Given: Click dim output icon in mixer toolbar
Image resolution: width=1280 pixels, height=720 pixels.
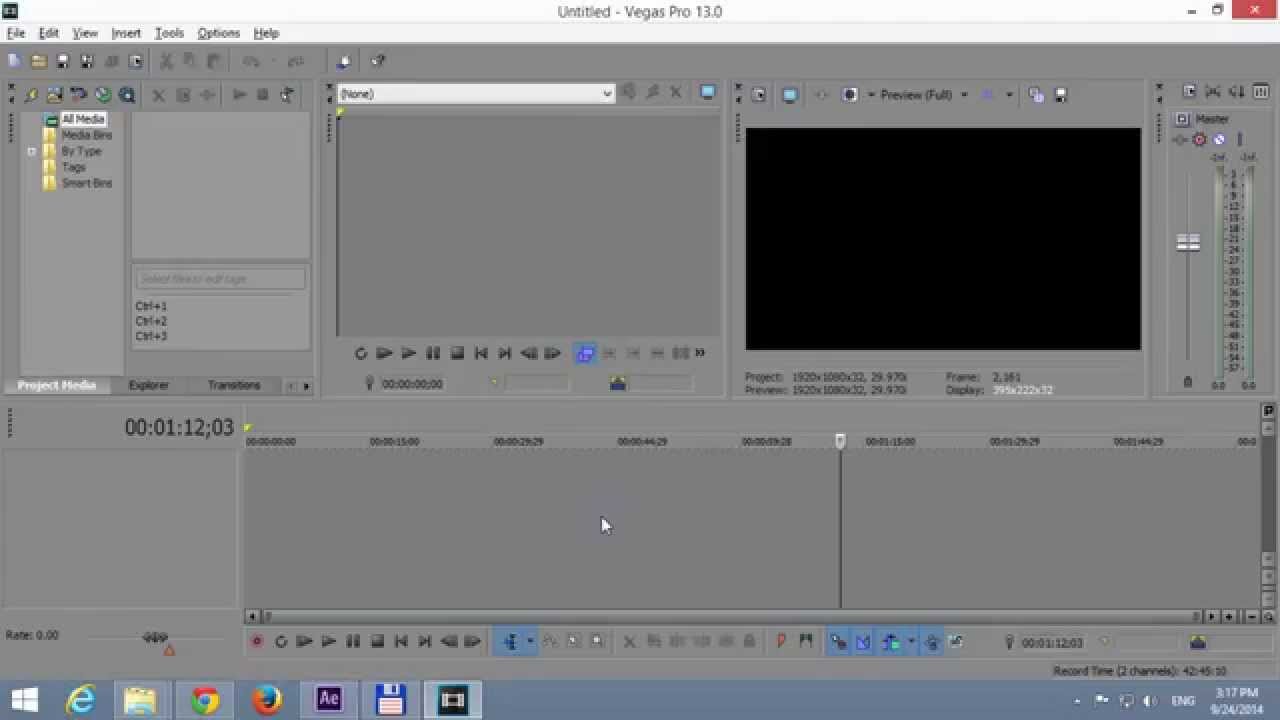Looking at the screenshot, I should pos(1238,92).
